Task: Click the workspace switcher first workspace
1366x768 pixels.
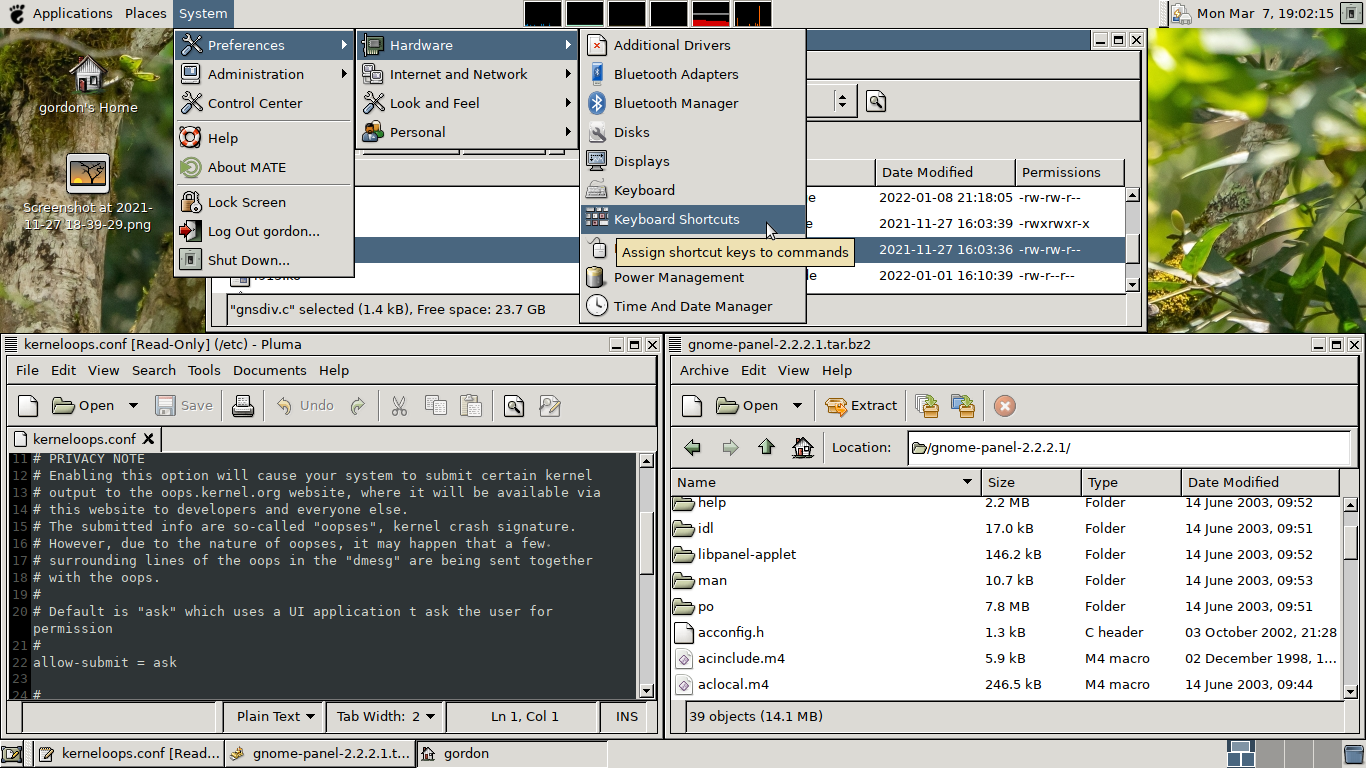Action: (1241, 754)
